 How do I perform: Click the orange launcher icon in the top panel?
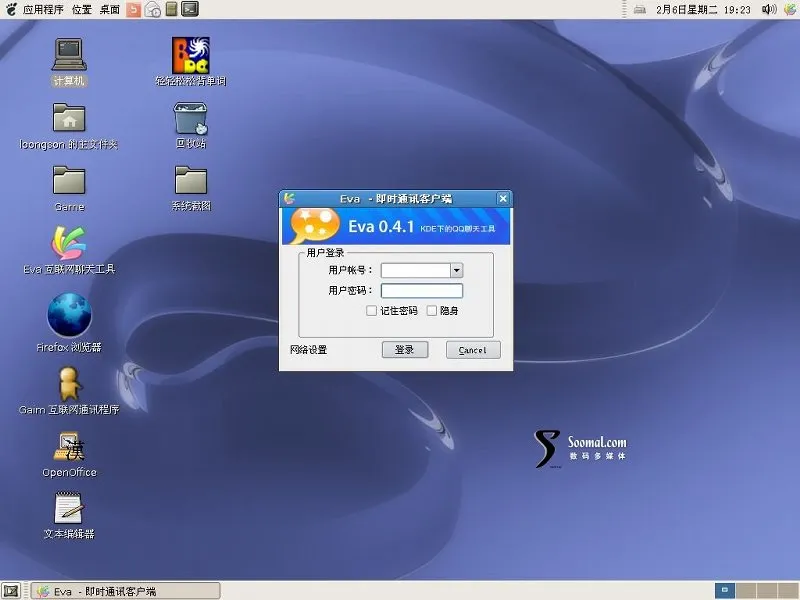pyautogui.click(x=133, y=9)
